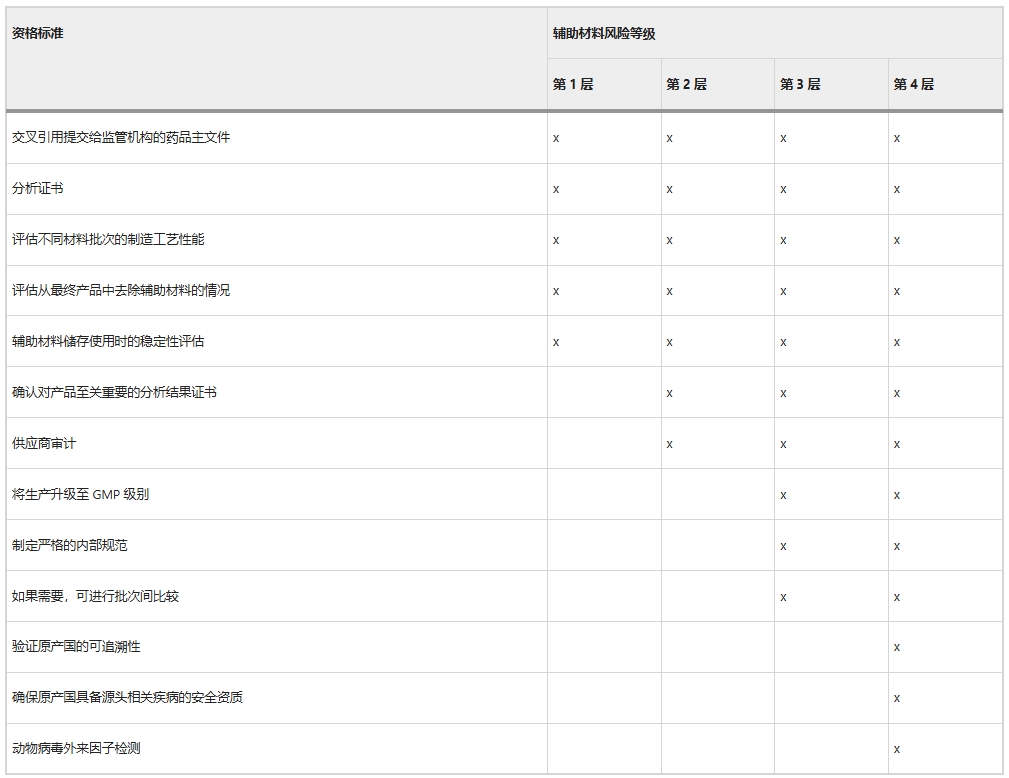Click the 验证原产国的可追溯性 row label

coord(76,646)
